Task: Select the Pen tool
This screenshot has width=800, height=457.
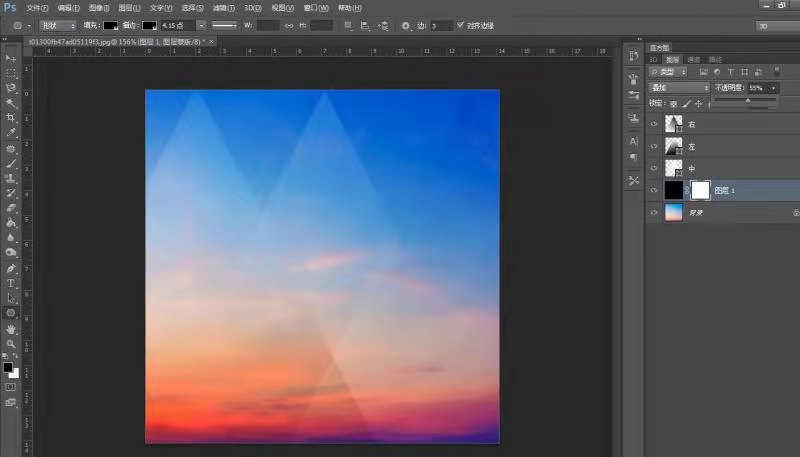Action: click(x=11, y=268)
